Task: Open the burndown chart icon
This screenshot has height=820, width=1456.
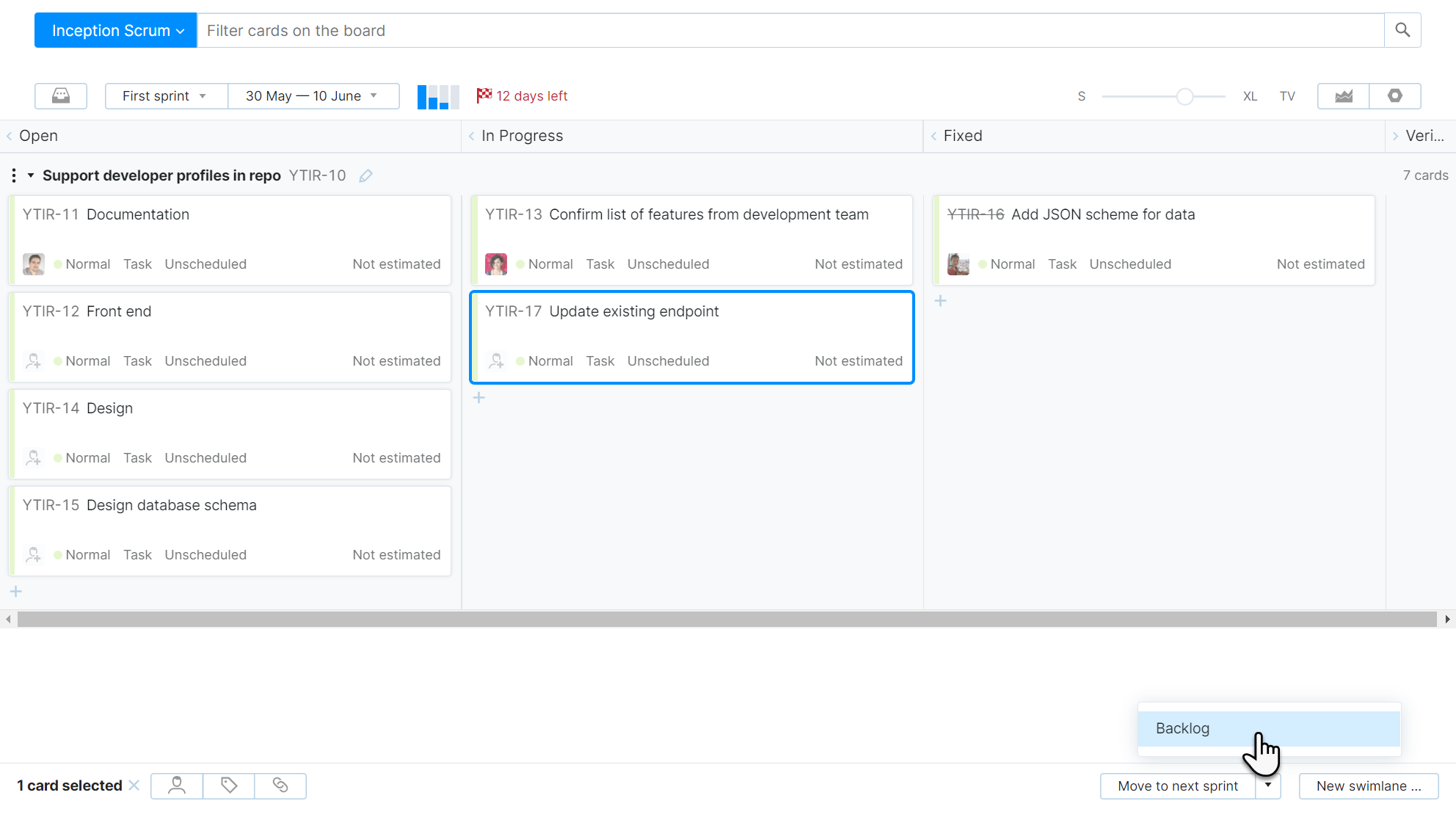Action: pyautogui.click(x=1342, y=95)
